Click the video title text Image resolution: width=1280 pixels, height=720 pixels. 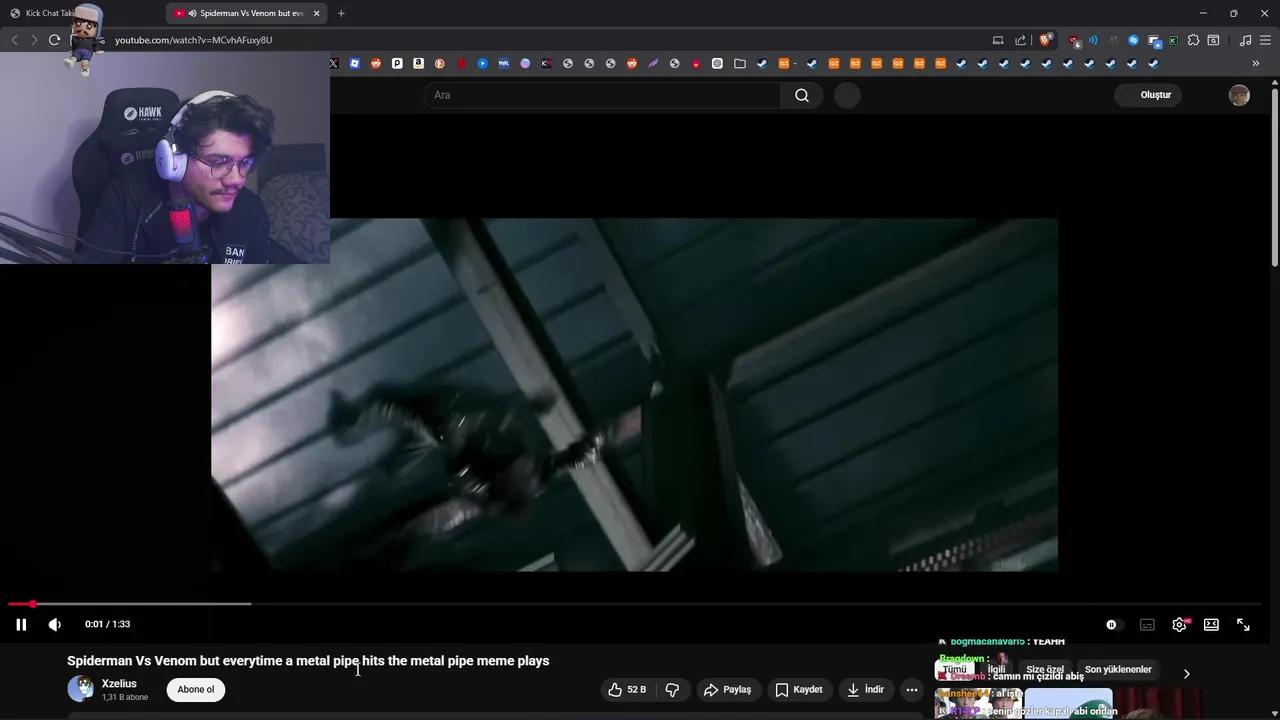pyautogui.click(x=308, y=661)
